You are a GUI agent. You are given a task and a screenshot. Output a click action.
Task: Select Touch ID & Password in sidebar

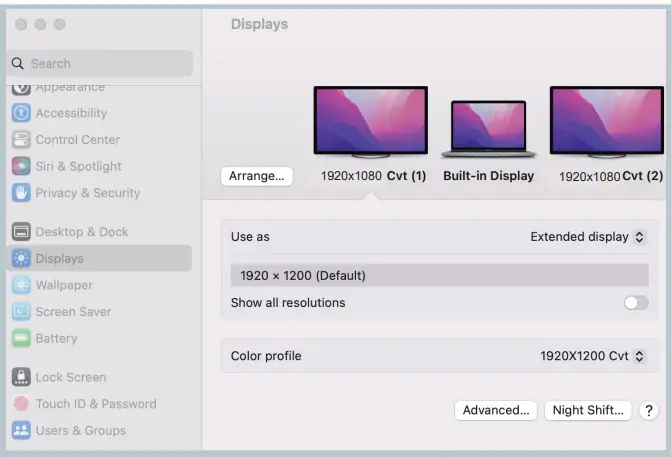95,404
